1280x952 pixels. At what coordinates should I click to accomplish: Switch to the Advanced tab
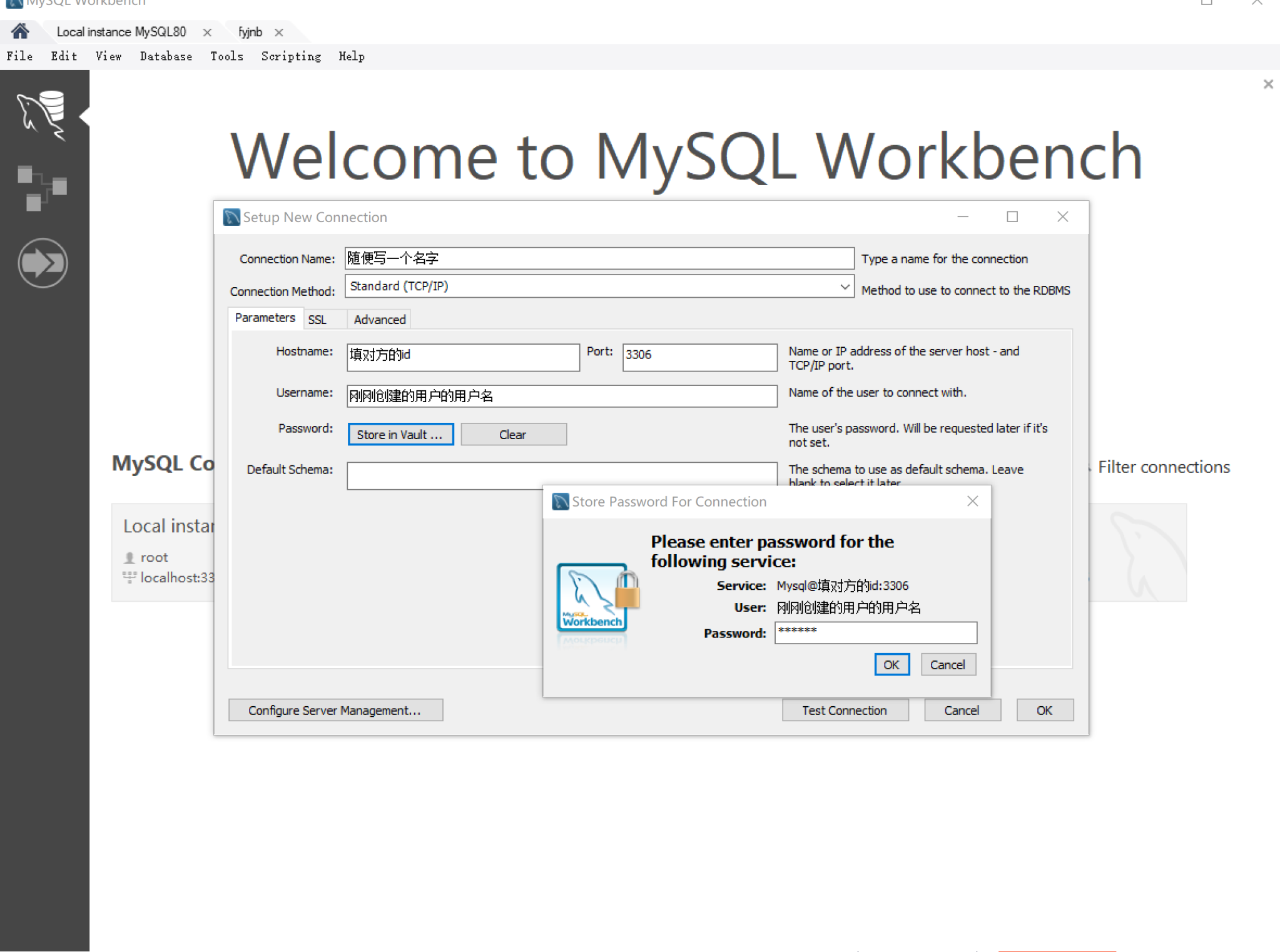(x=378, y=319)
